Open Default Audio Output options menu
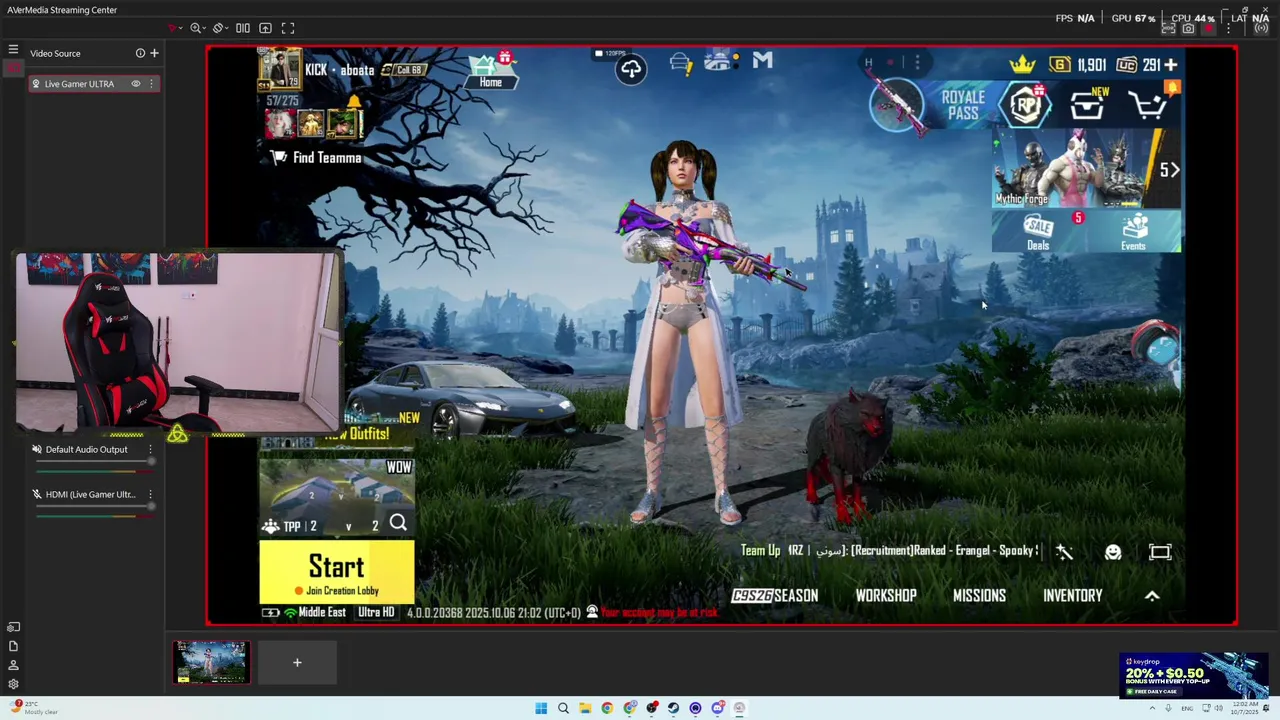The width and height of the screenshot is (1280, 720). pyautogui.click(x=151, y=449)
